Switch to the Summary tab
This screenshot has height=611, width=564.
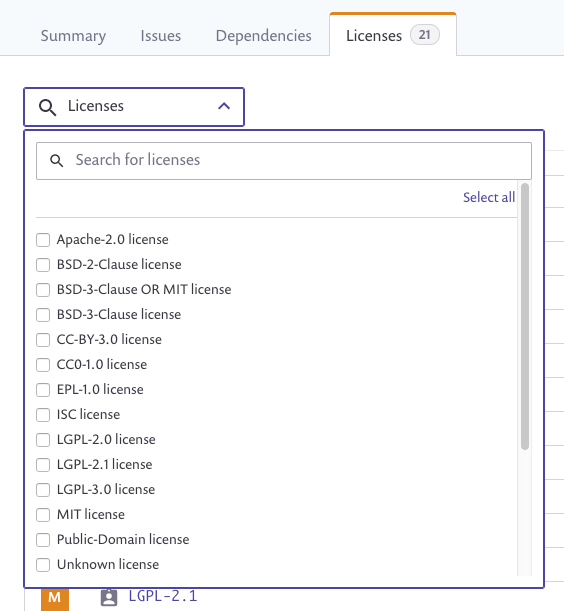pyautogui.click(x=73, y=36)
